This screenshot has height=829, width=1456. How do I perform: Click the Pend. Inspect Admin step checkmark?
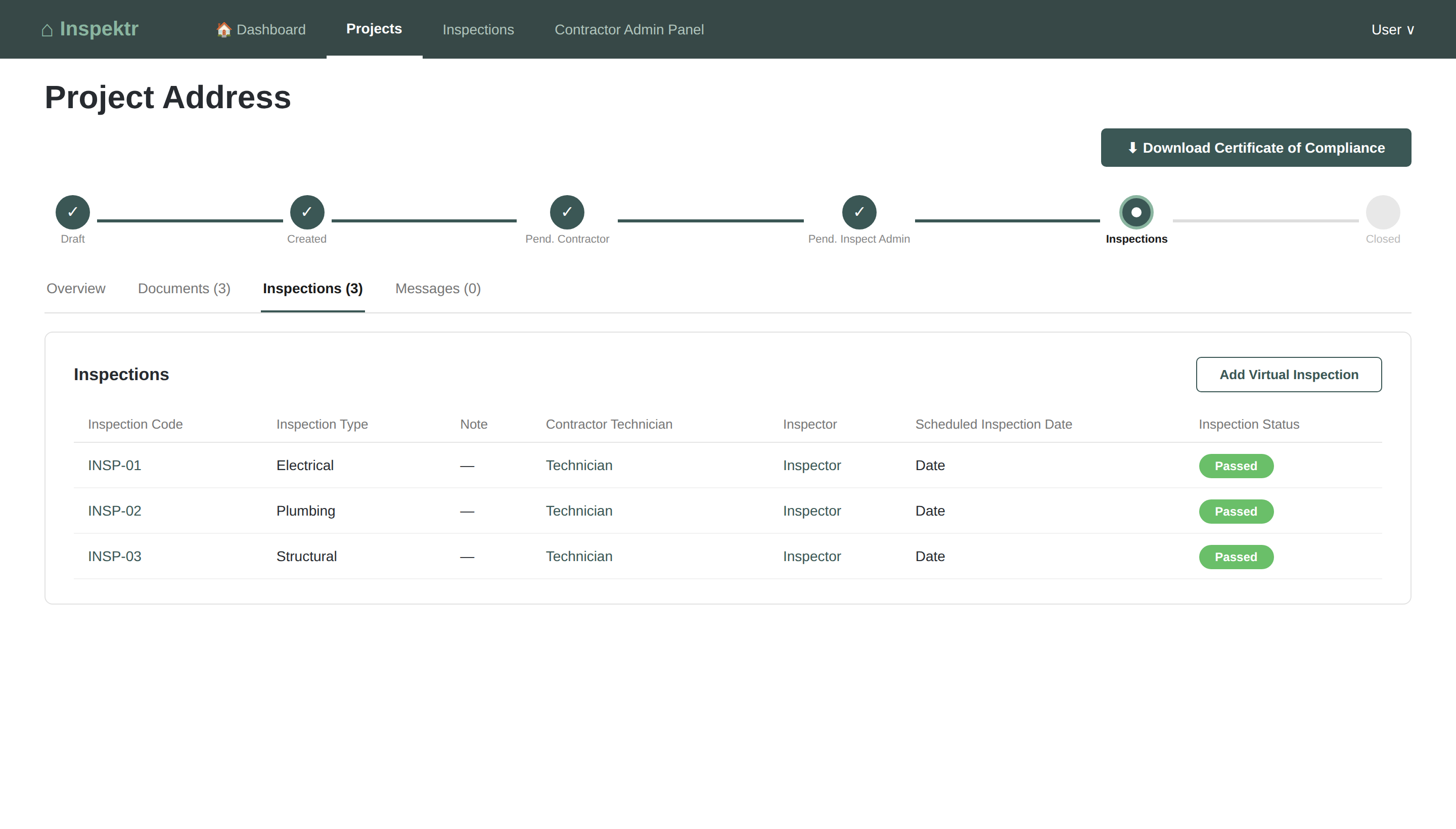click(x=858, y=212)
